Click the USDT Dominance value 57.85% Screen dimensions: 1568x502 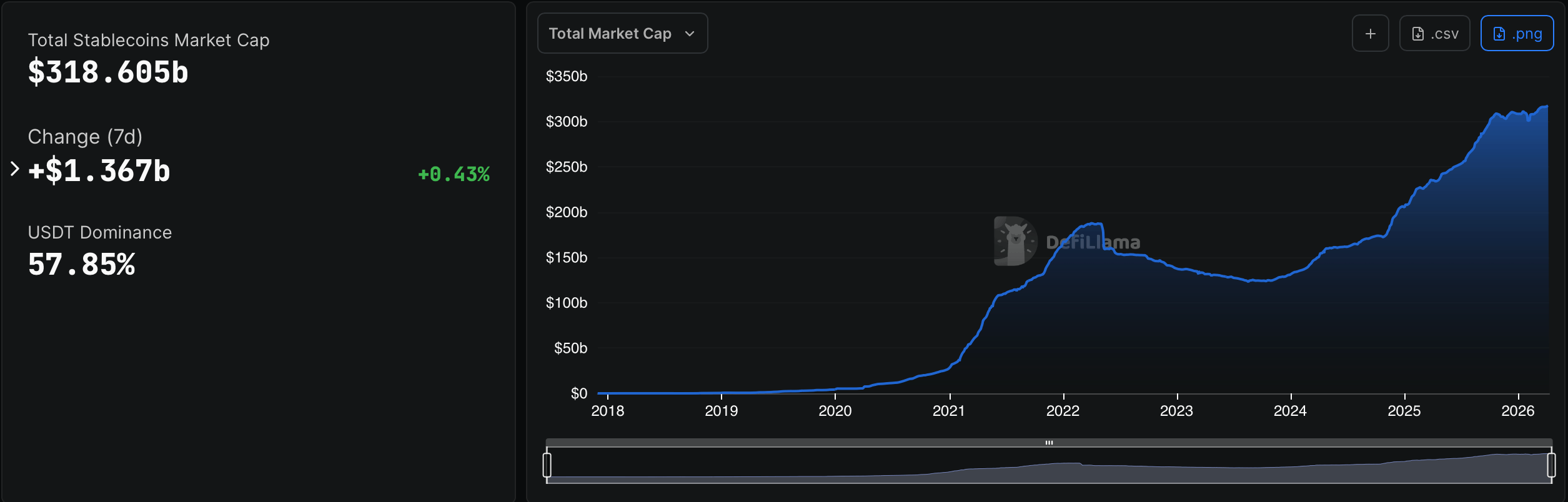click(x=82, y=265)
